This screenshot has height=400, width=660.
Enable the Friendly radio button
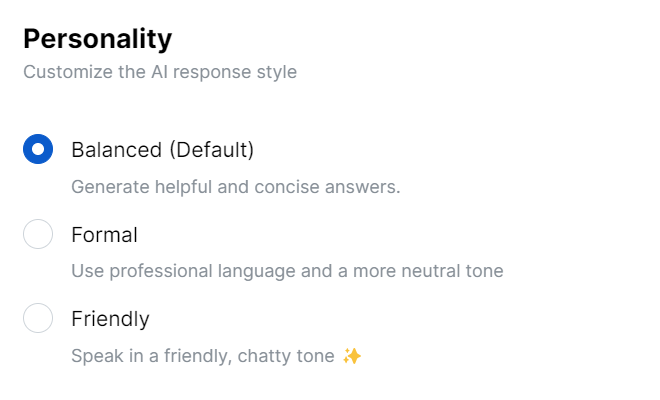[x=38, y=318]
